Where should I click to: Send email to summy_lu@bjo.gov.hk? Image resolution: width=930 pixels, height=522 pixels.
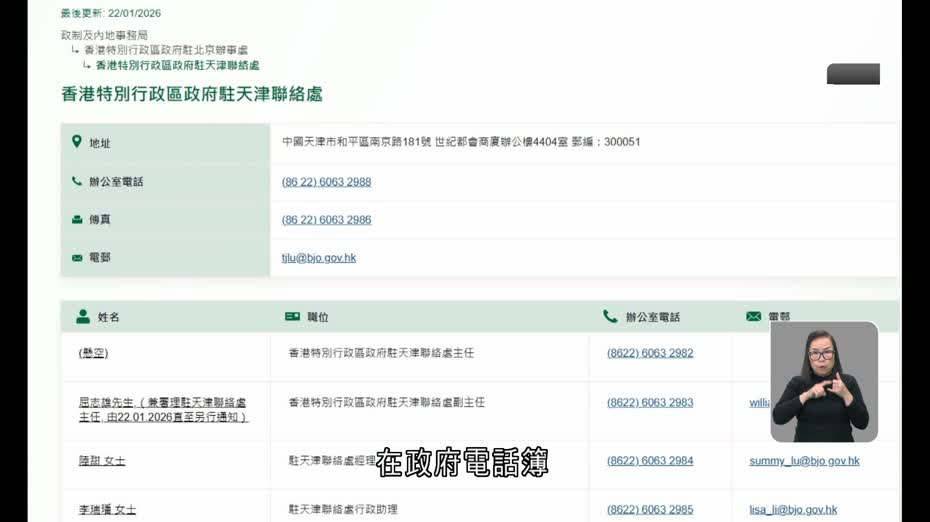[x=804, y=461]
